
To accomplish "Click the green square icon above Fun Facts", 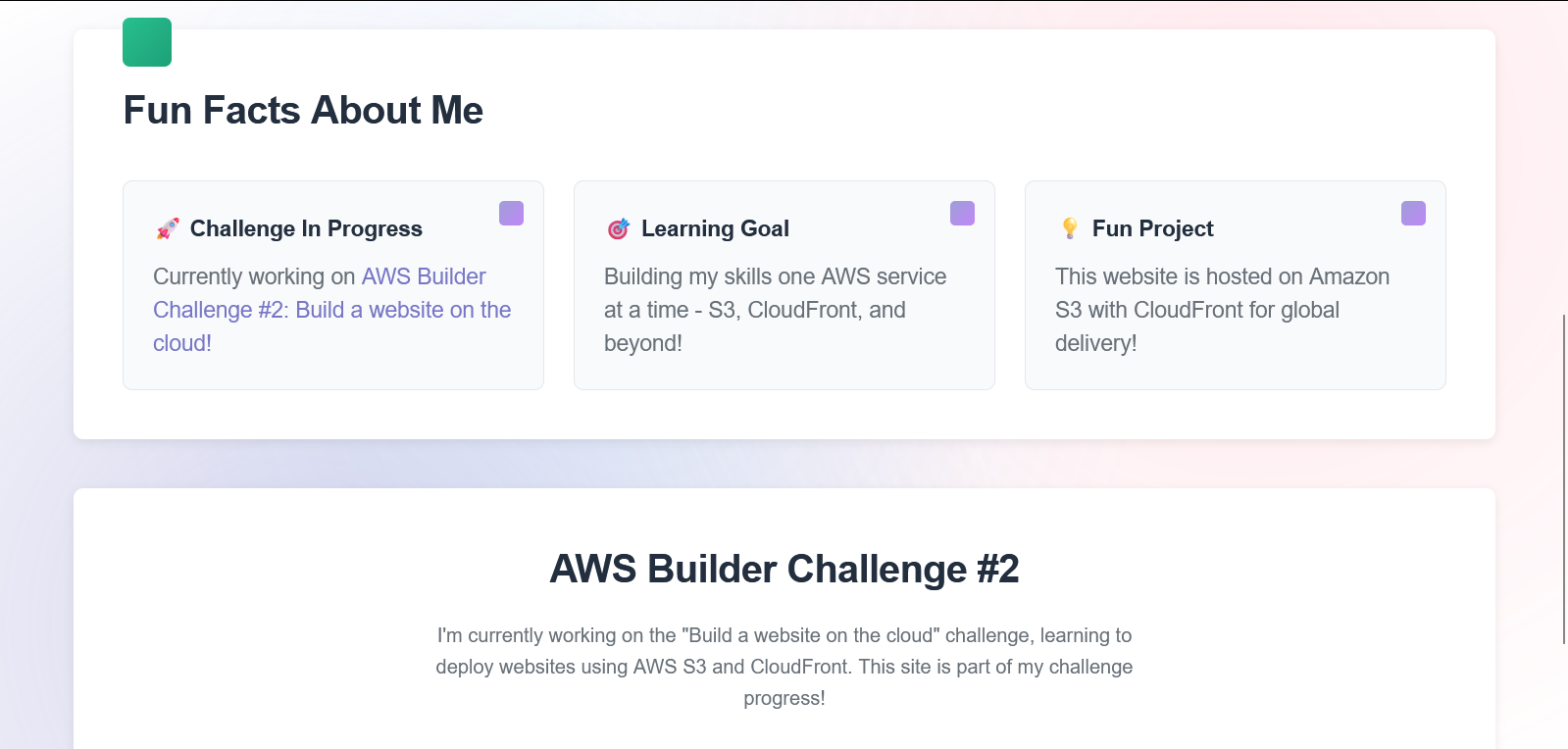I will coord(147,42).
